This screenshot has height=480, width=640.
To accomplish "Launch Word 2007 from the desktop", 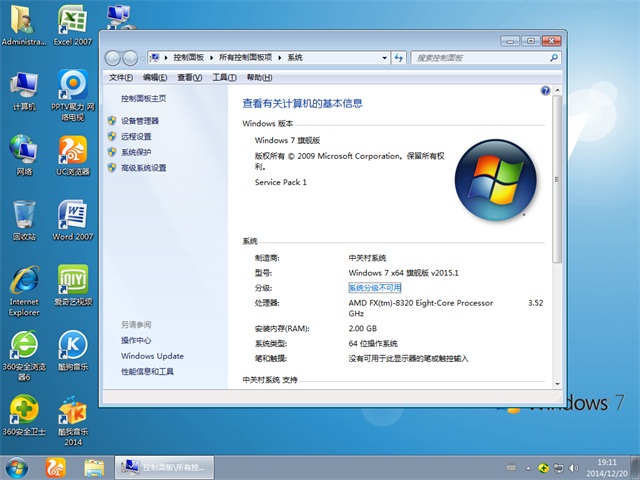I will tap(73, 220).
